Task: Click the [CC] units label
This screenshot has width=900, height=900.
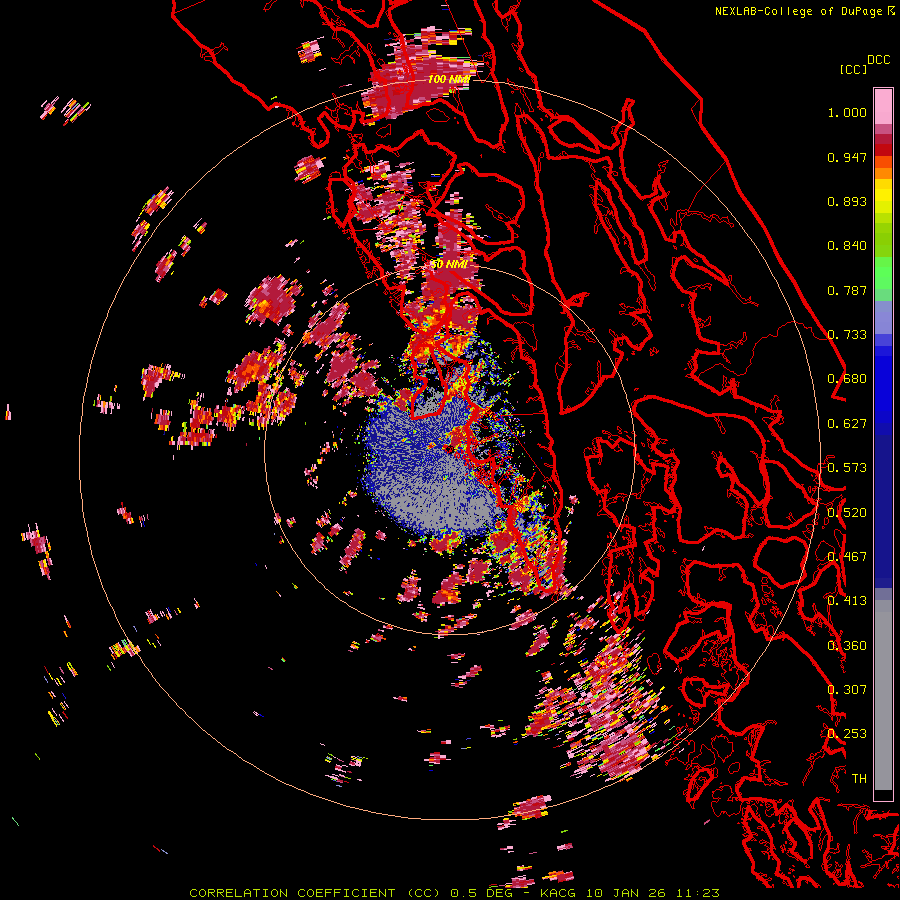Action: tap(854, 69)
